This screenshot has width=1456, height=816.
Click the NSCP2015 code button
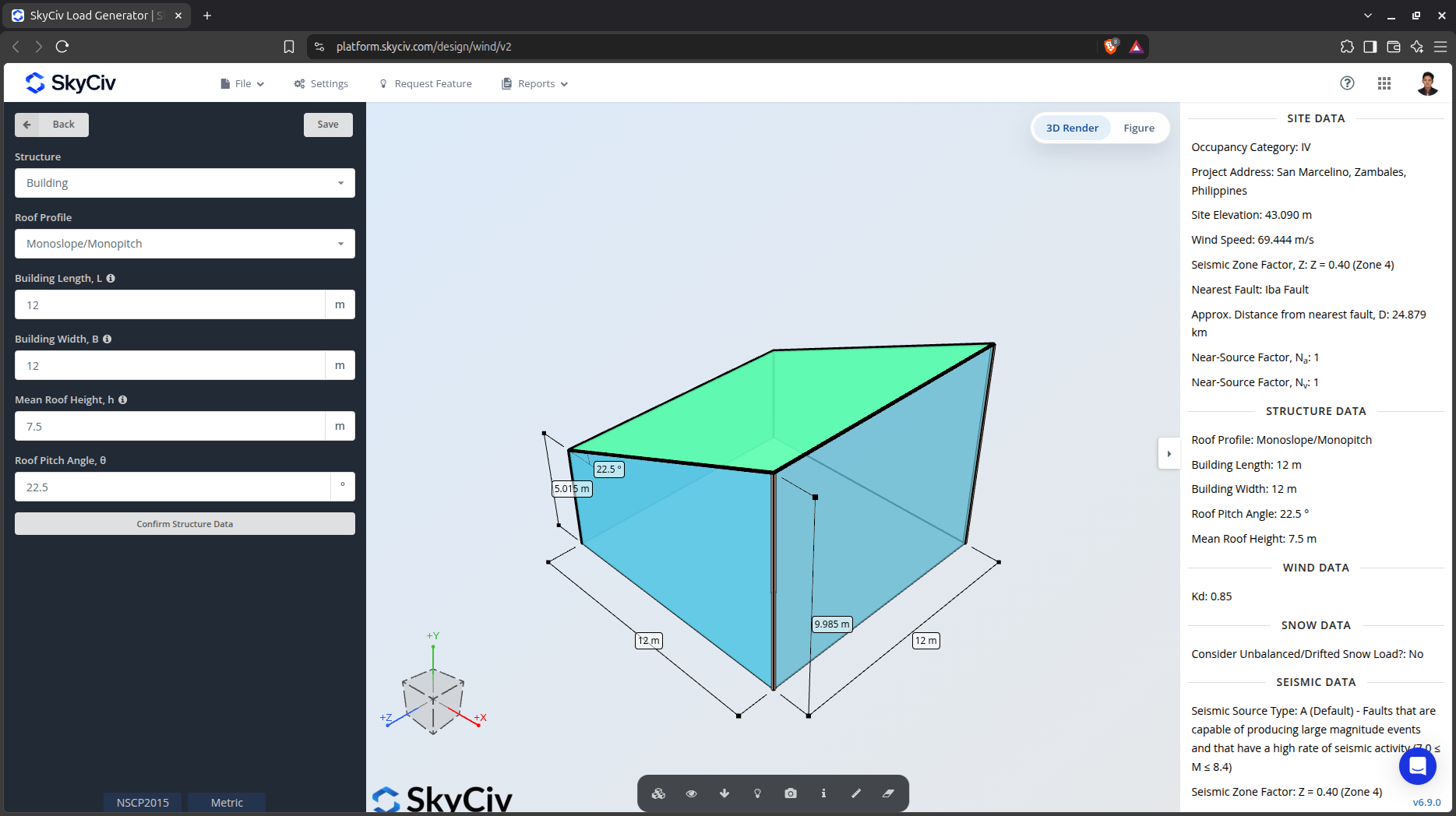143,803
